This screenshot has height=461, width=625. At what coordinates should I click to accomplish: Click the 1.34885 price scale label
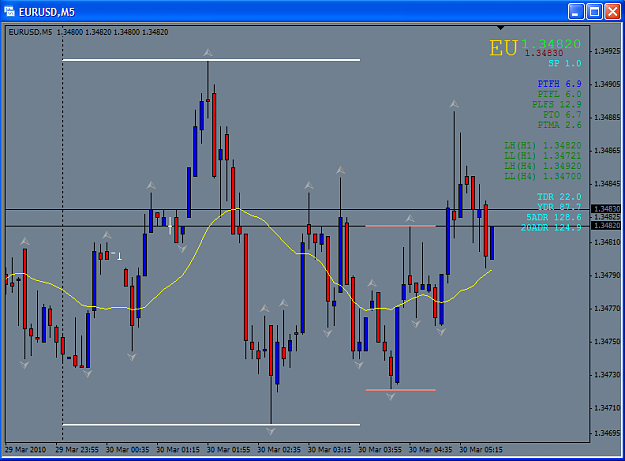(607, 118)
